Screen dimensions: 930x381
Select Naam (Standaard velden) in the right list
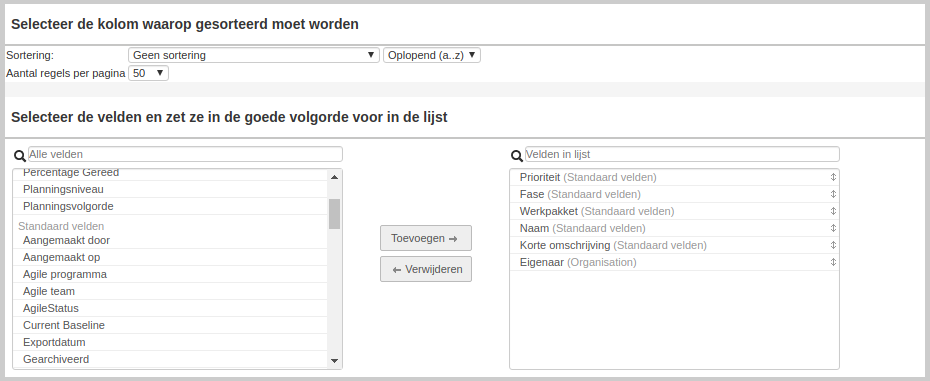point(674,228)
